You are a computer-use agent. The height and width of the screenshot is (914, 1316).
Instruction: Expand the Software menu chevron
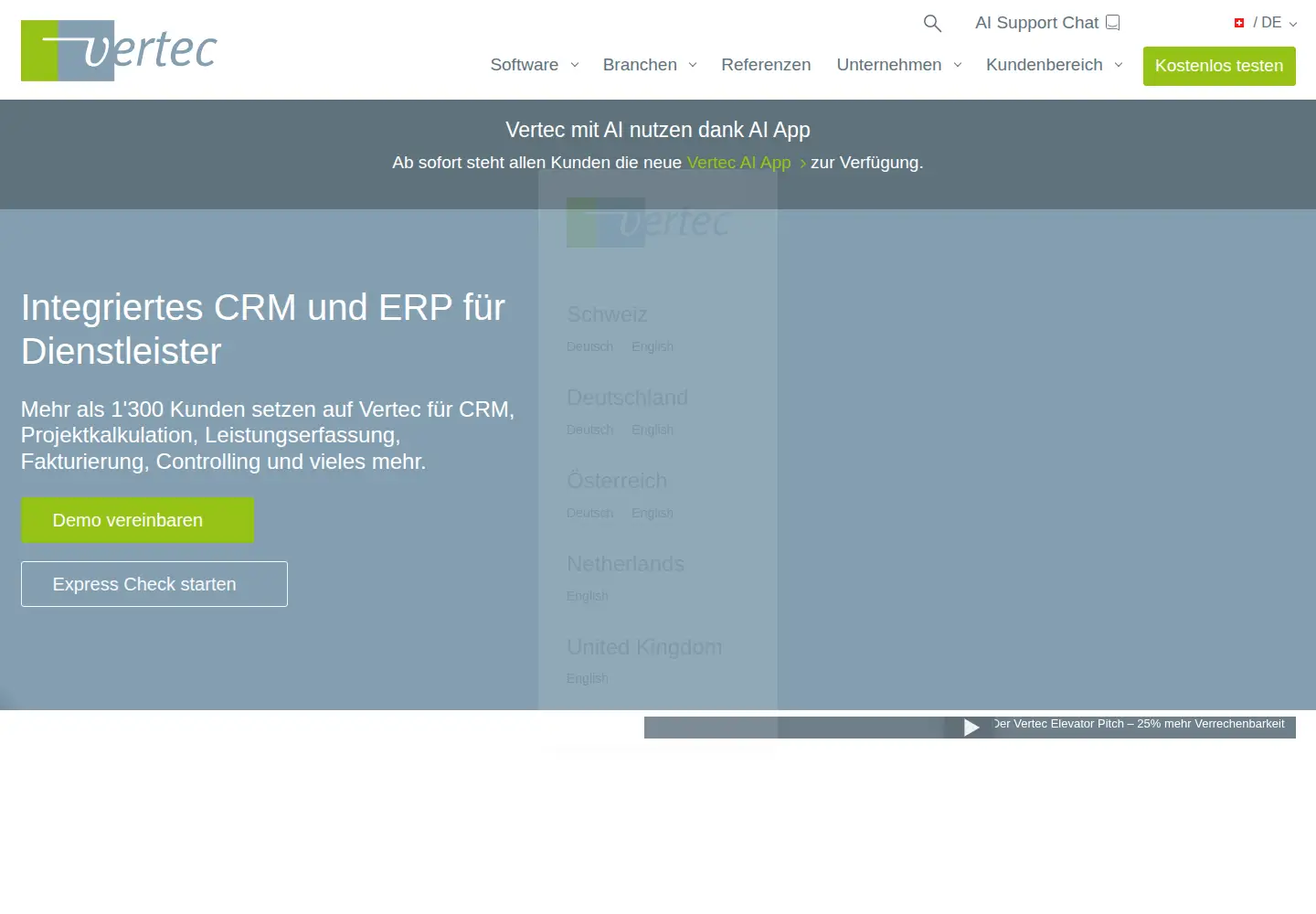pyautogui.click(x=575, y=65)
